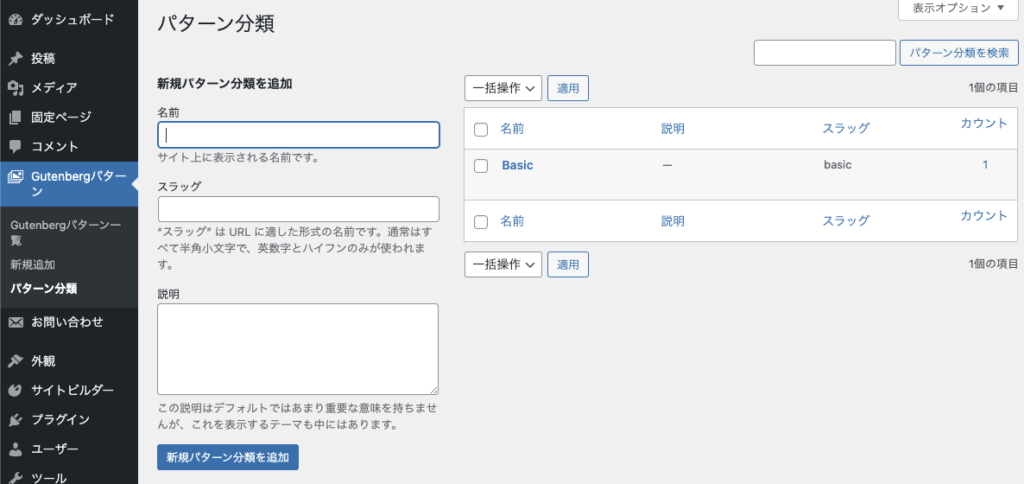Click the comment bubble icon beside コメント
Screen dimensions: 1024x484
point(15,146)
